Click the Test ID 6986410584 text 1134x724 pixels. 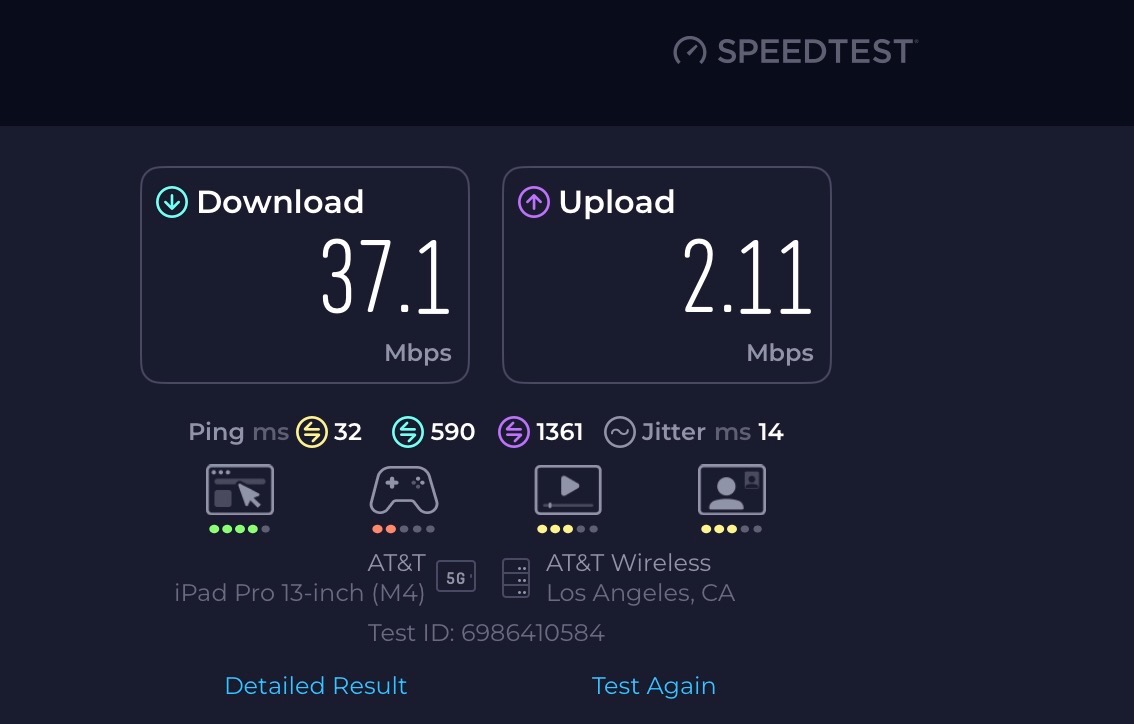click(x=487, y=633)
